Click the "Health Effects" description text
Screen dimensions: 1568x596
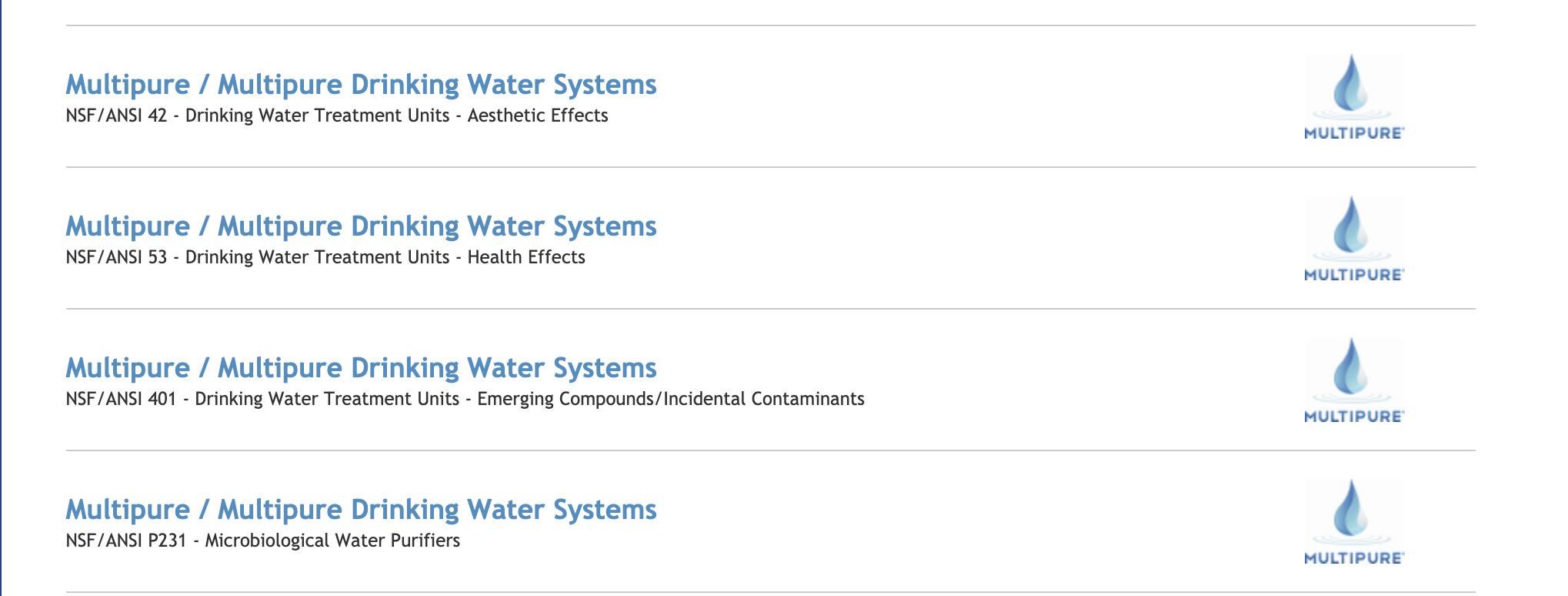tap(526, 257)
